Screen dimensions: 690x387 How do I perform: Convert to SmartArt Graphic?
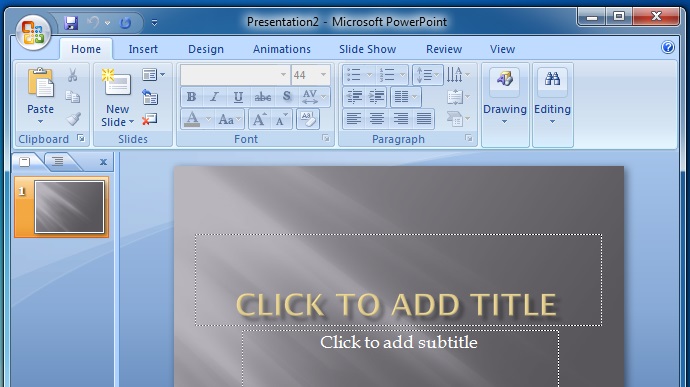pos(458,119)
